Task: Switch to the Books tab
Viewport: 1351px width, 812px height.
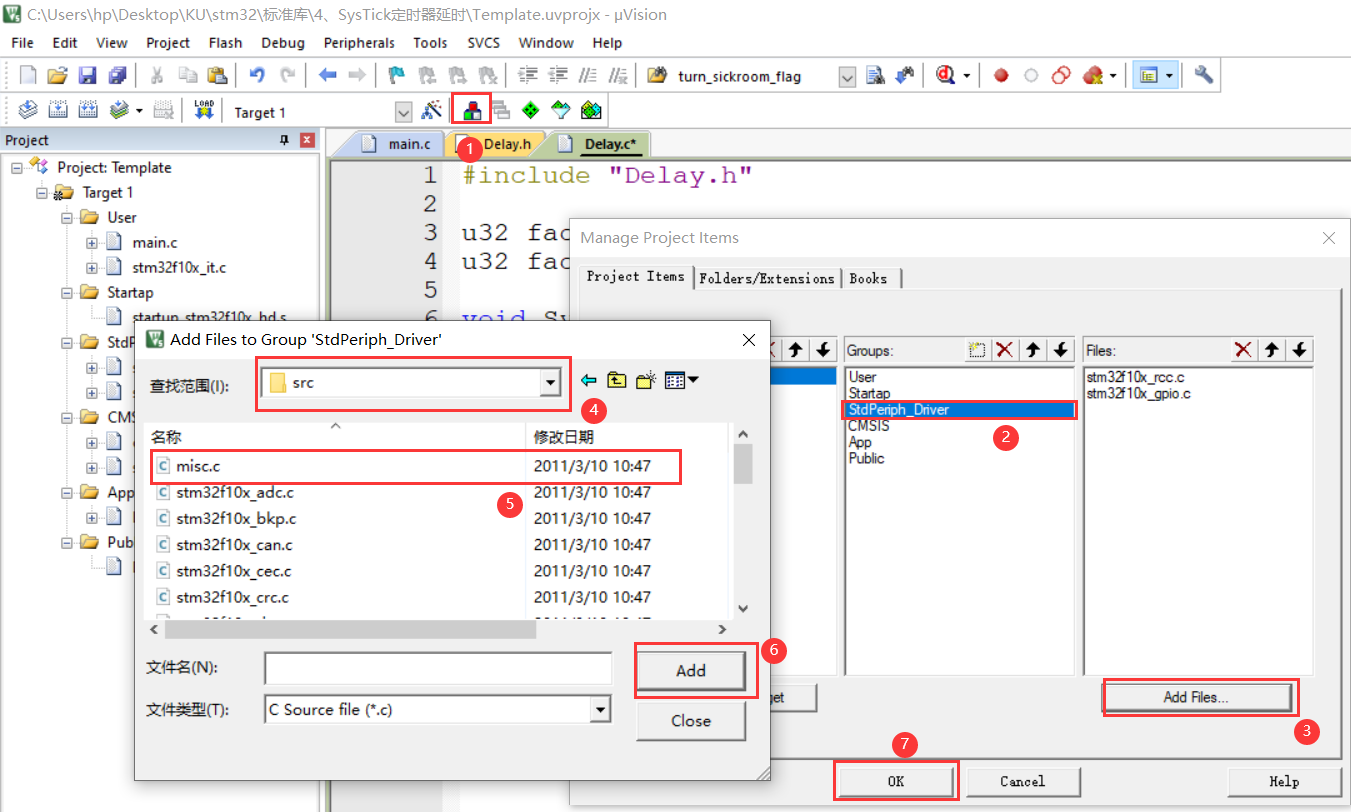Action: (x=868, y=278)
